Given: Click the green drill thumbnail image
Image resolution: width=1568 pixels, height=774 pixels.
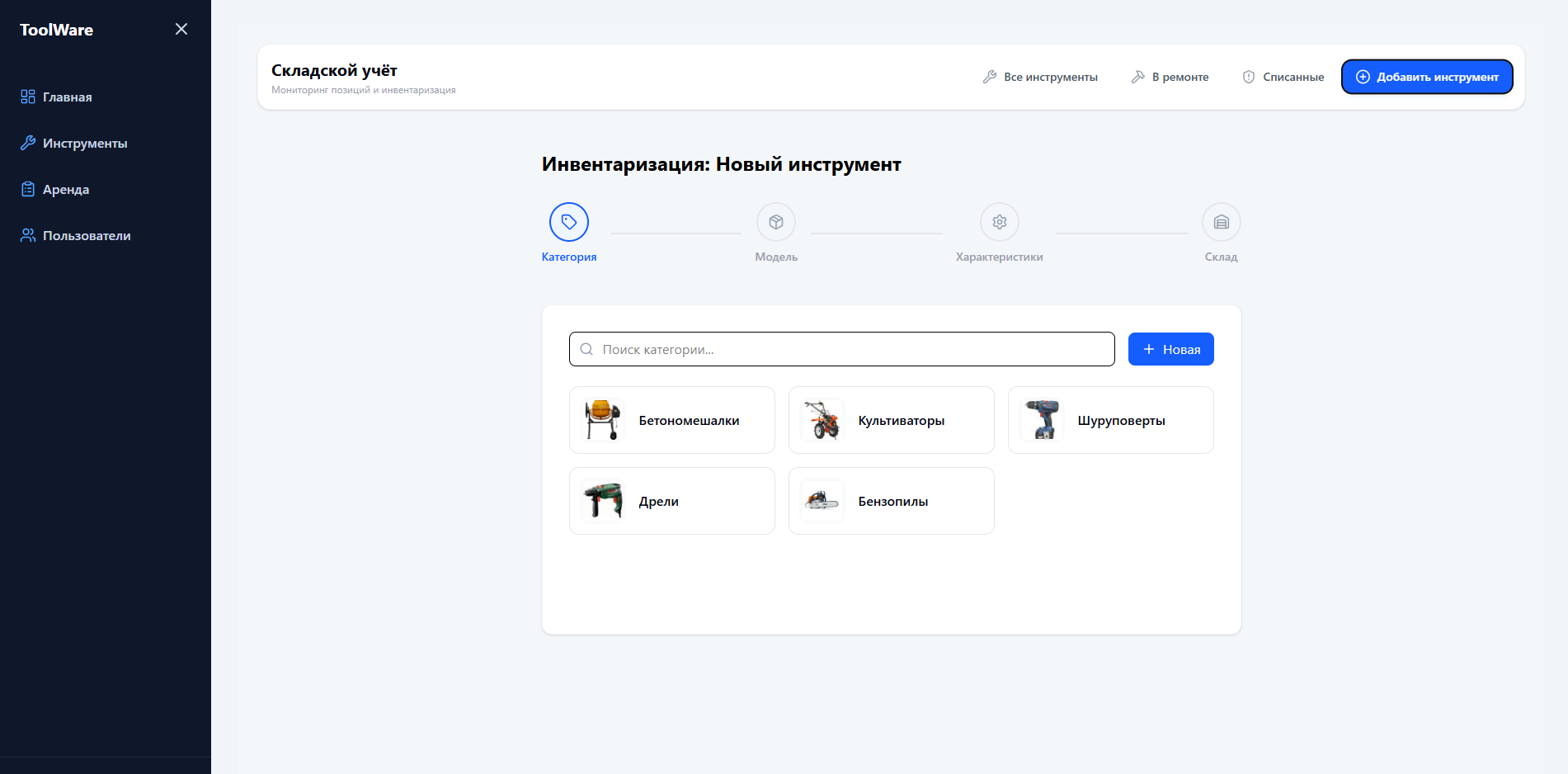Looking at the screenshot, I should coord(603,501).
